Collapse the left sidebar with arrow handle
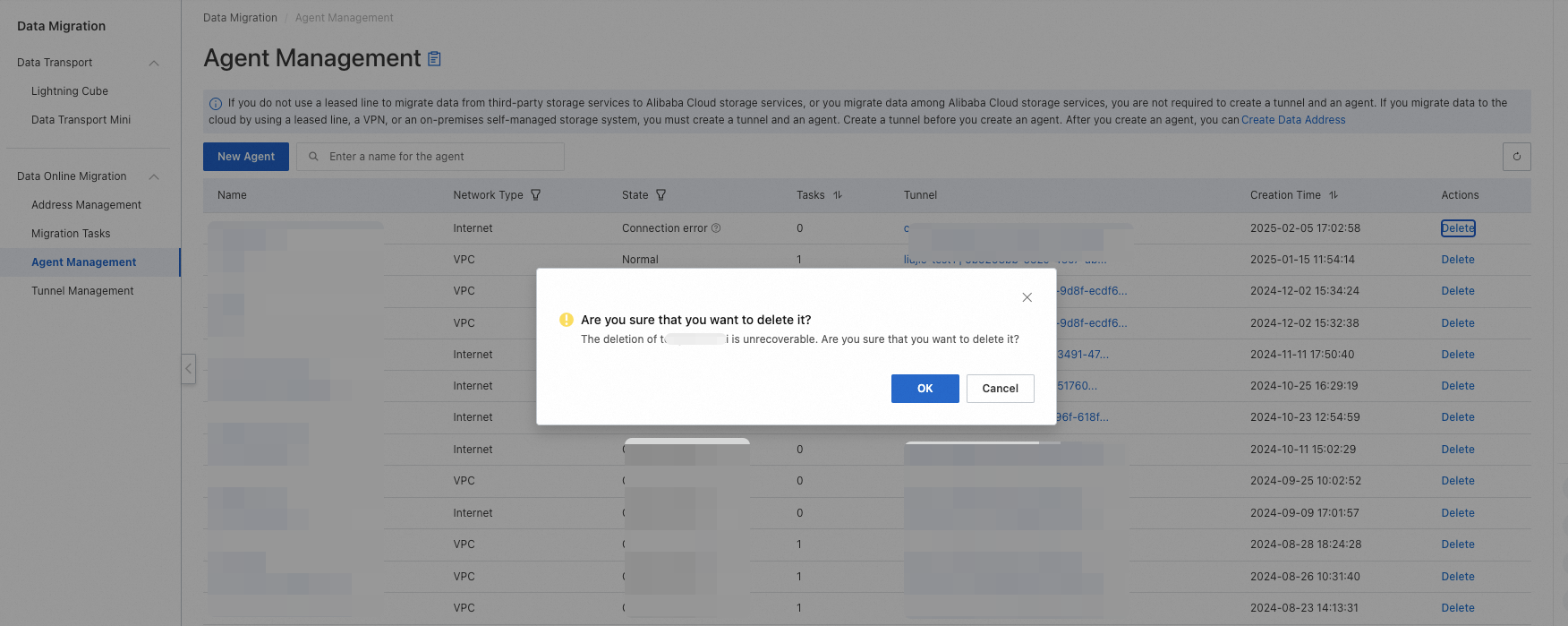 188,368
